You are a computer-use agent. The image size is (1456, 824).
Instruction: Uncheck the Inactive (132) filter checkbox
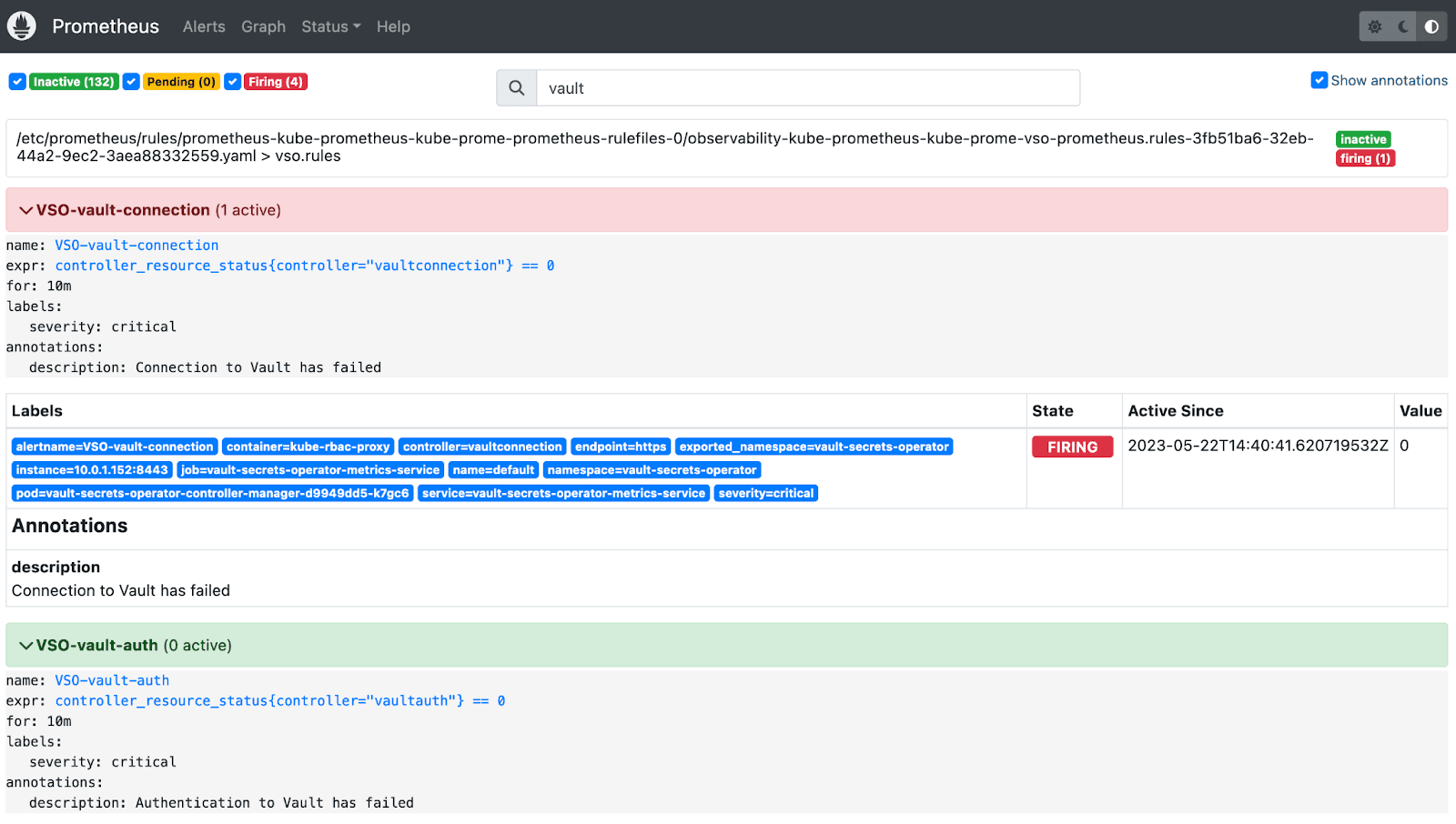pos(17,82)
